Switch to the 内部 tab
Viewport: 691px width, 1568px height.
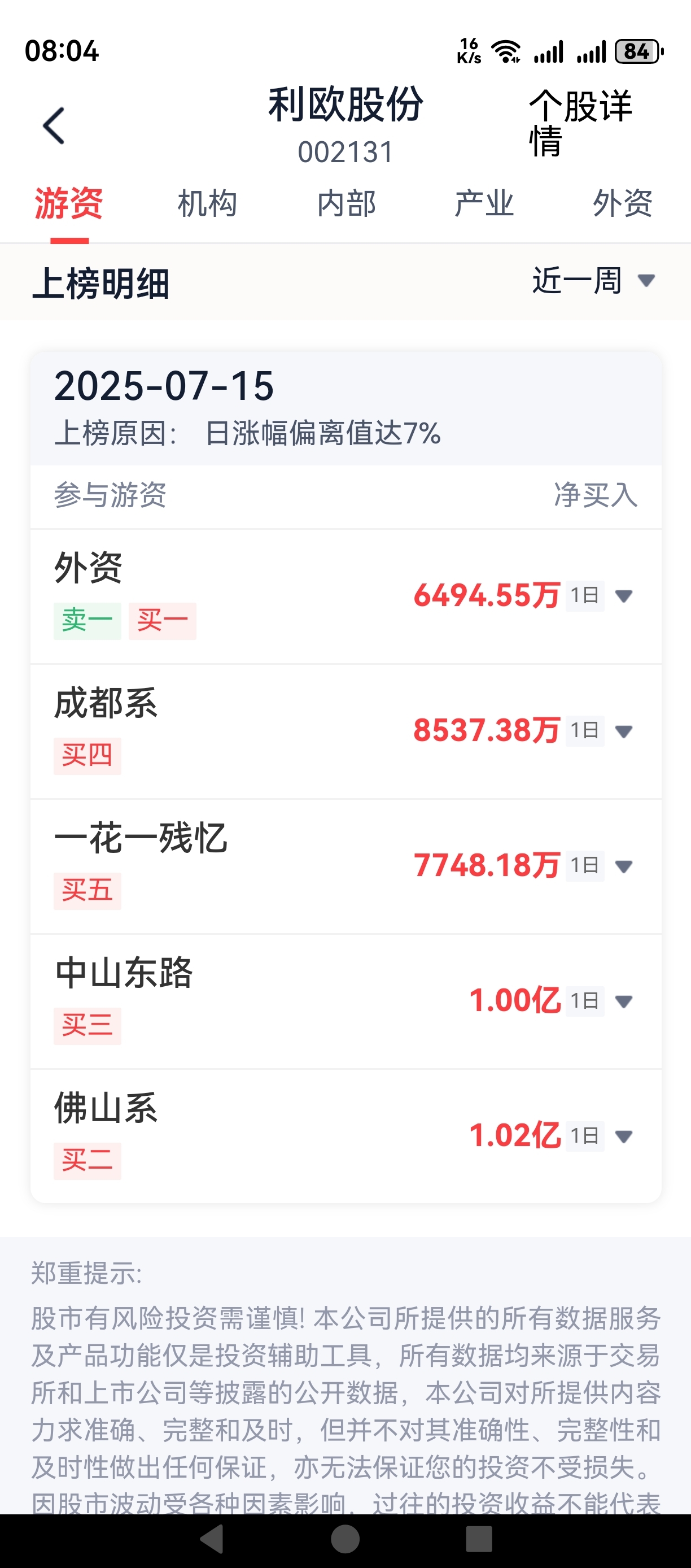tap(346, 203)
